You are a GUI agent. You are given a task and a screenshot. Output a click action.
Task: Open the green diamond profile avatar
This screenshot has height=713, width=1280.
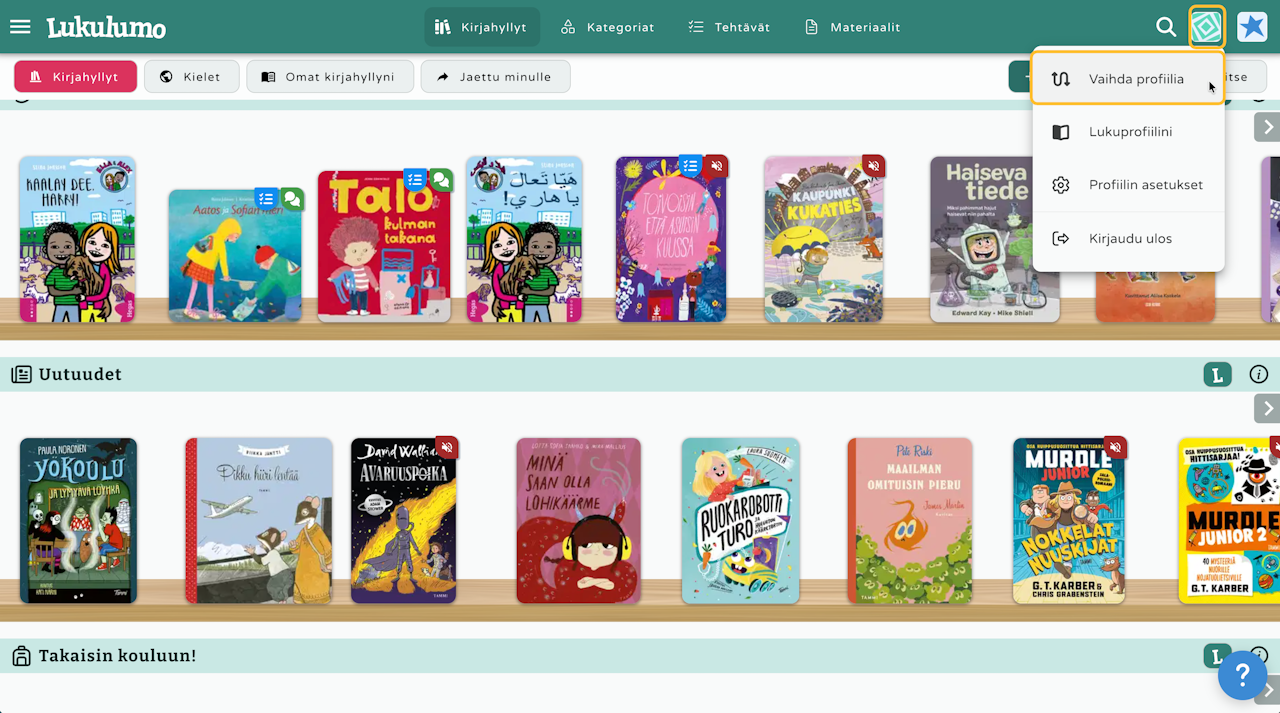(x=1207, y=27)
